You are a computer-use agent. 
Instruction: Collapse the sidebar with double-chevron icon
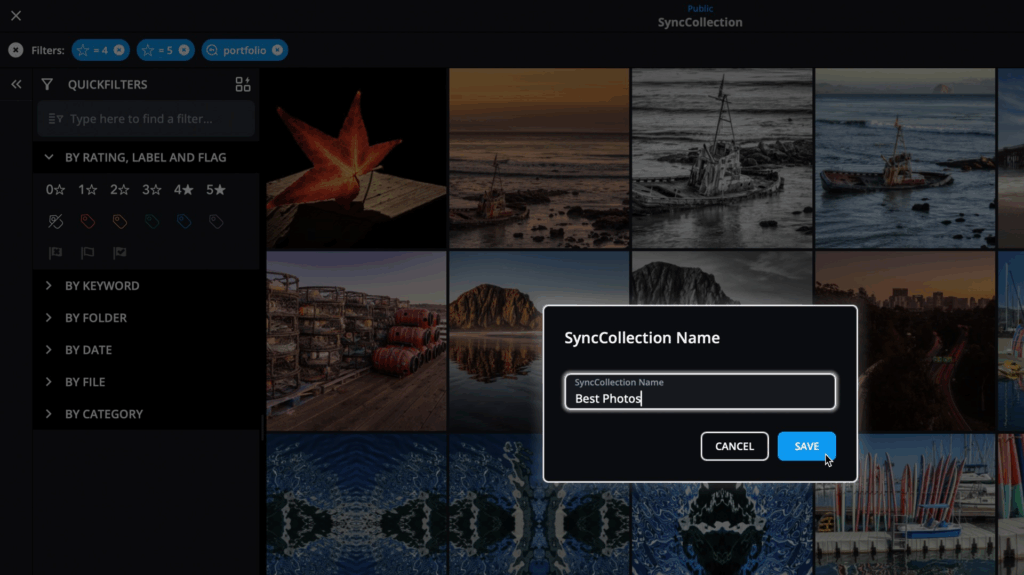coord(16,84)
